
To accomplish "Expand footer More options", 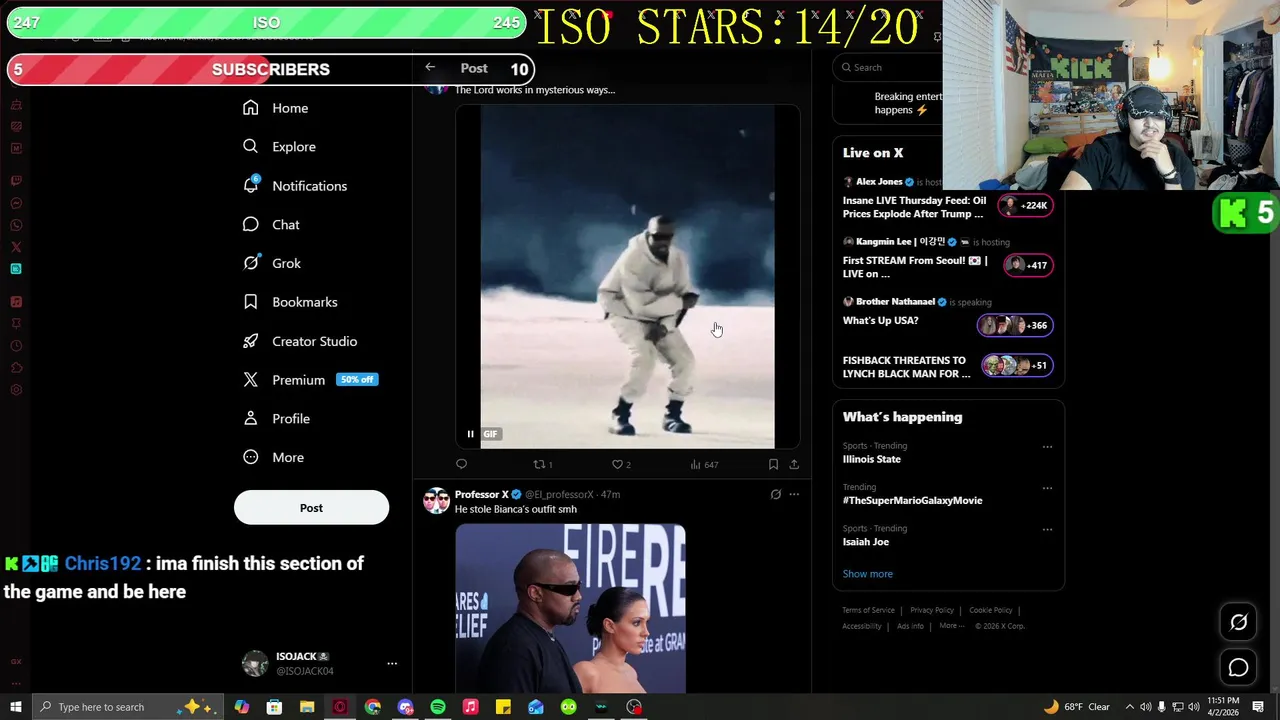I will (x=951, y=626).
